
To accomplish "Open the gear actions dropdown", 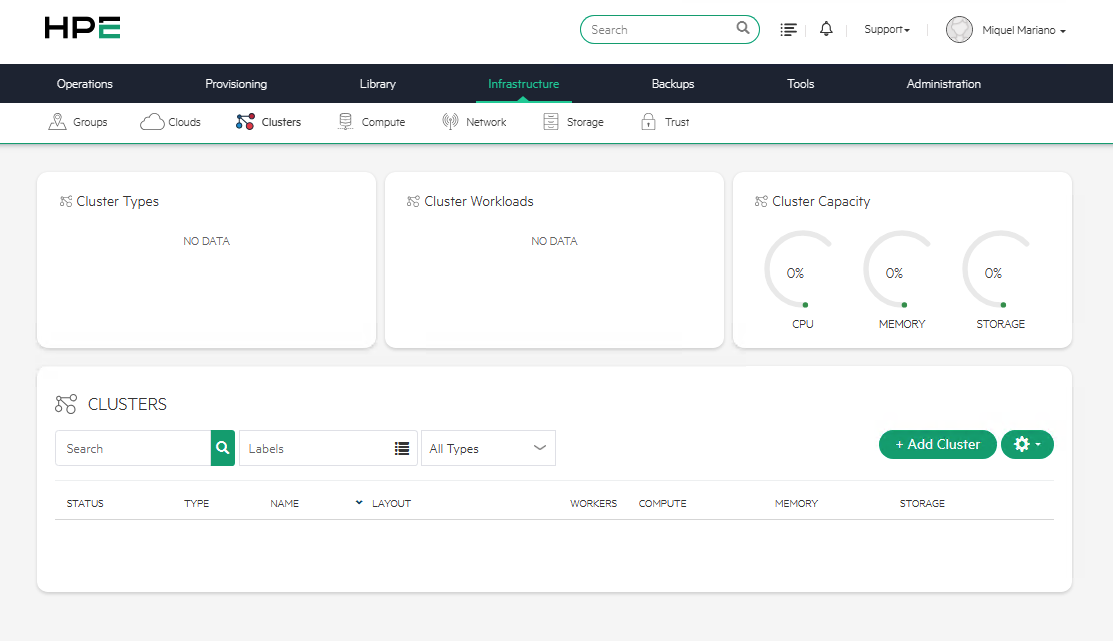I will click(1027, 444).
